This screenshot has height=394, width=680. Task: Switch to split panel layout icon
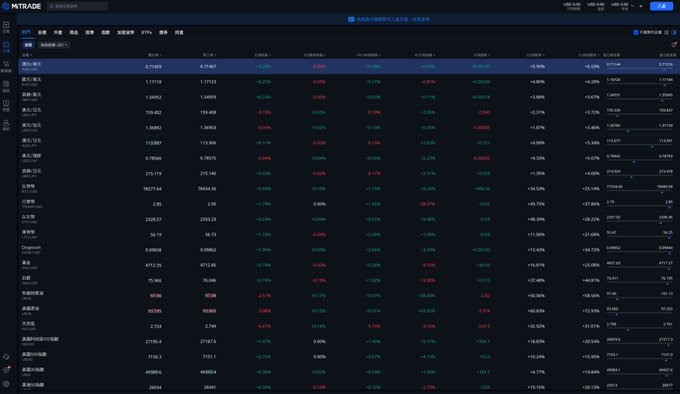(673, 33)
